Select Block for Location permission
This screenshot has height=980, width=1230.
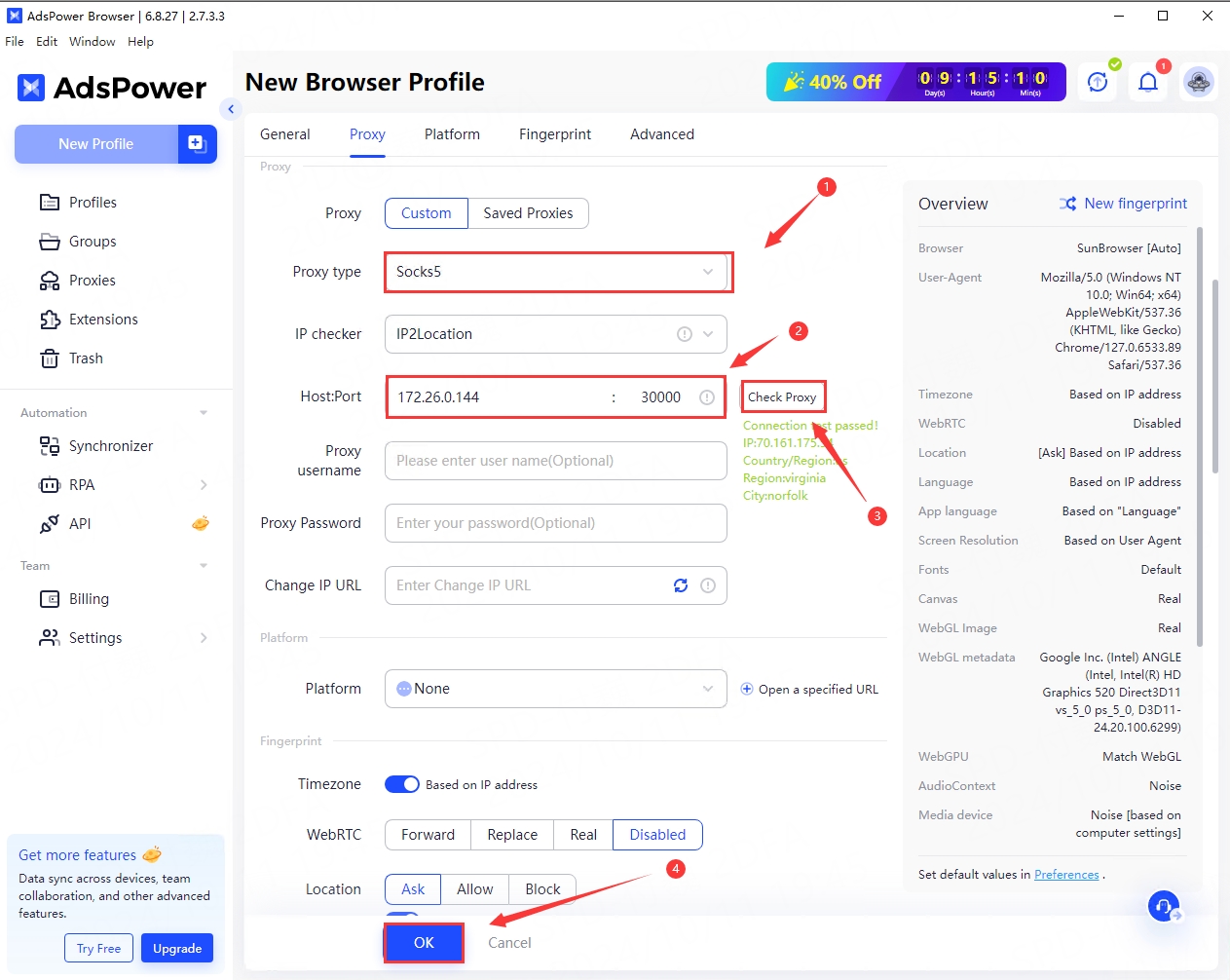coord(542,889)
